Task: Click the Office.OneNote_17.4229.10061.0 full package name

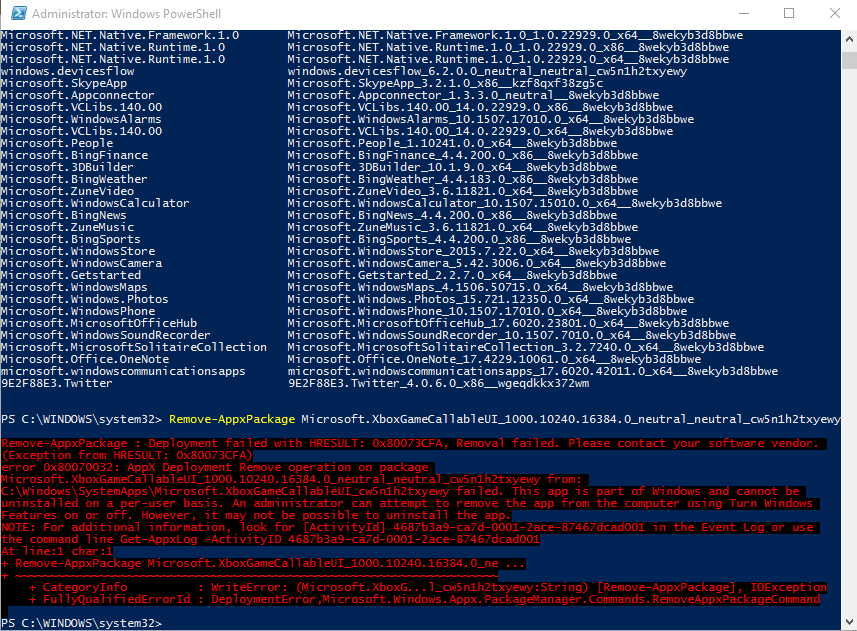Action: click(x=494, y=359)
